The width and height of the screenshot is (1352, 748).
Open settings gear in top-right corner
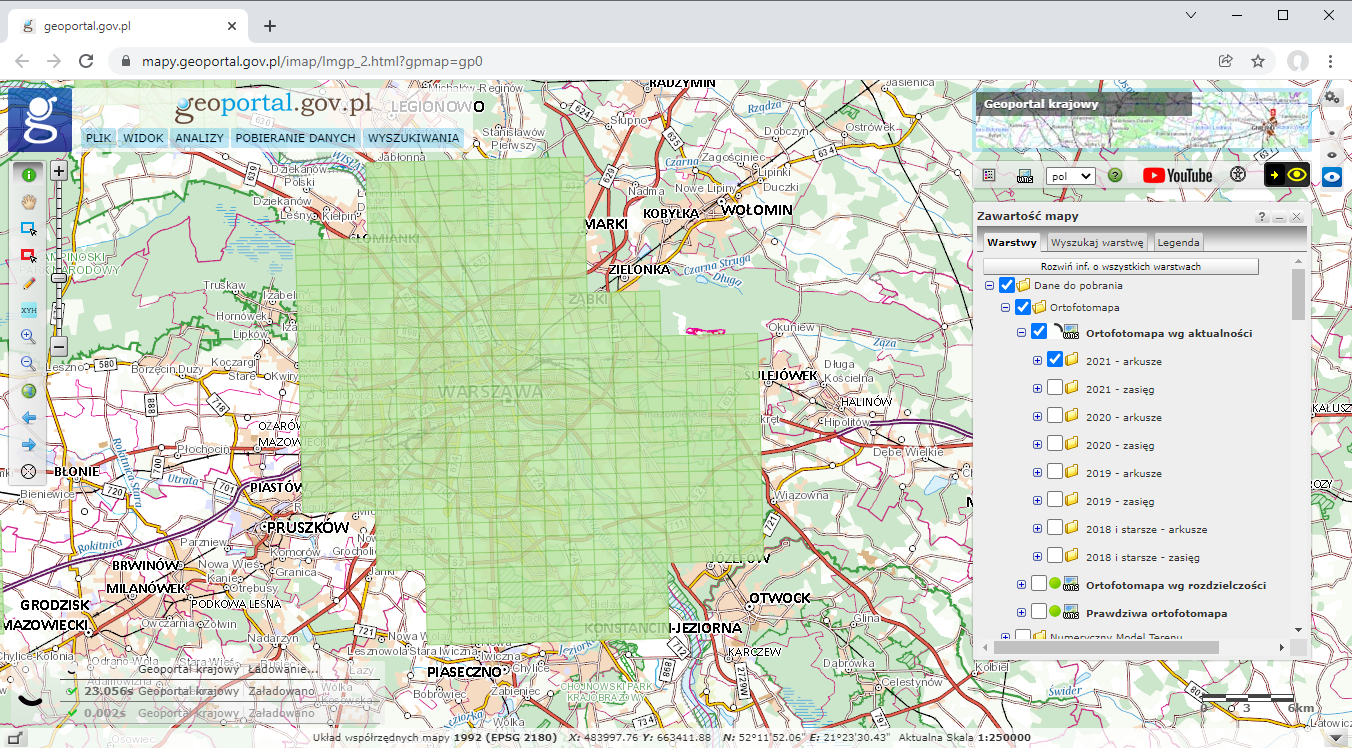(1331, 97)
